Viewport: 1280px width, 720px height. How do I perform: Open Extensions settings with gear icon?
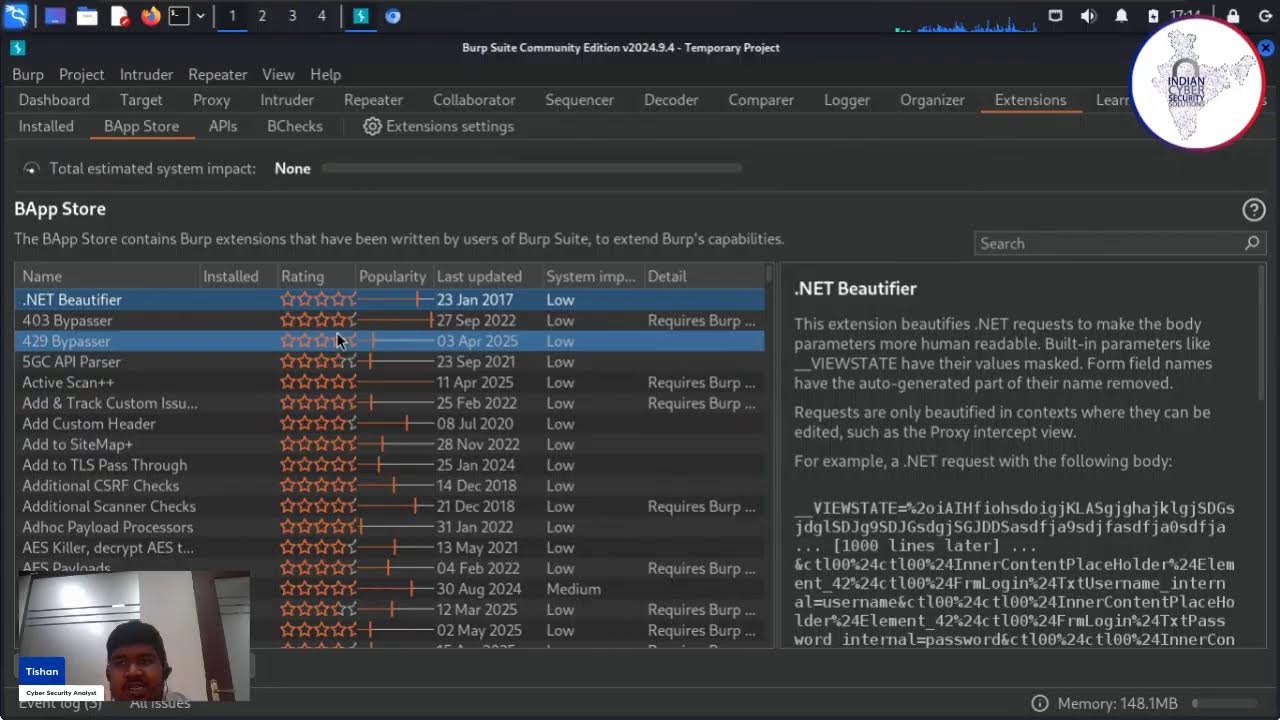(438, 126)
